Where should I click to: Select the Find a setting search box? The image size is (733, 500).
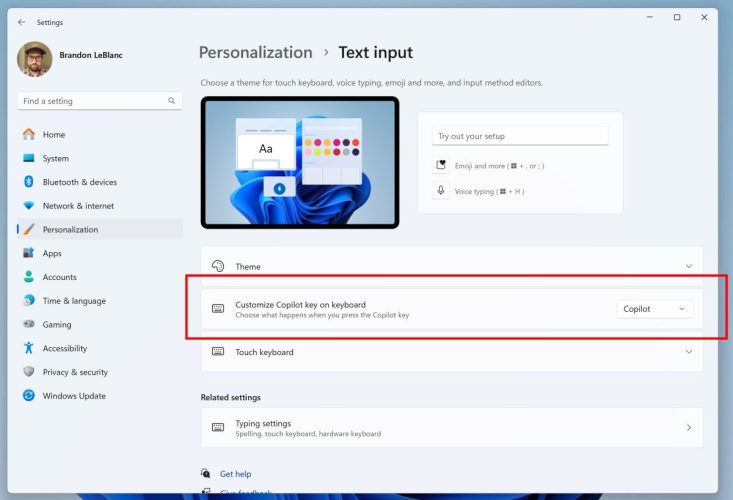100,101
